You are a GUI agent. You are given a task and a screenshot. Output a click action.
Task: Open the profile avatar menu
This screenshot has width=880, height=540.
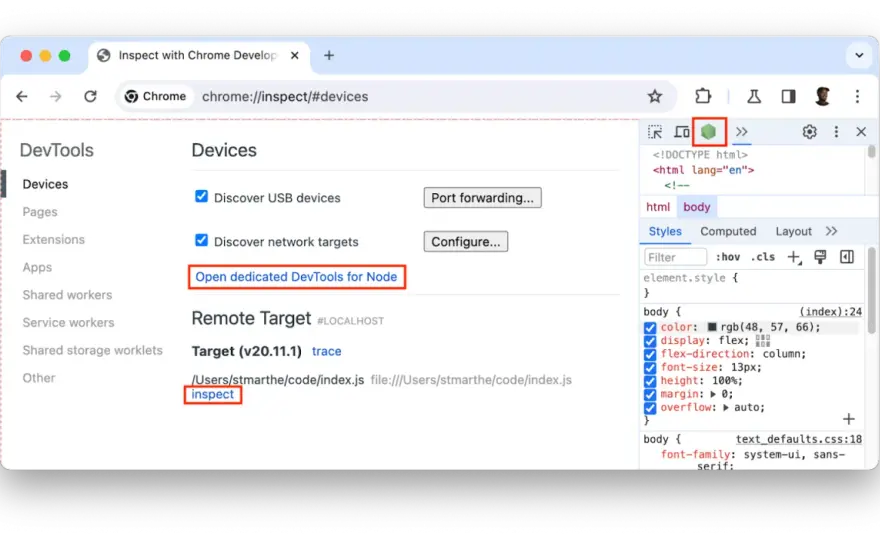823,97
